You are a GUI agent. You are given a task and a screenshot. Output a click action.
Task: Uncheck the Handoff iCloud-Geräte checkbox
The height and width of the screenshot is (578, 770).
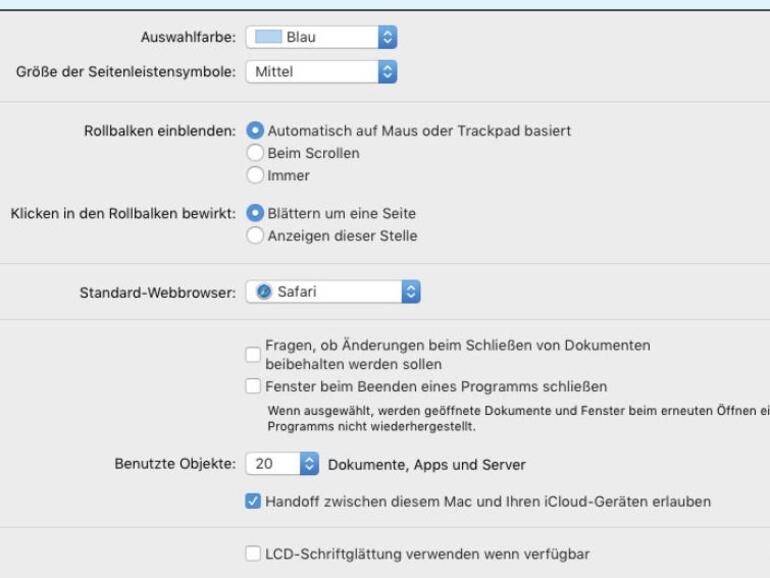point(253,502)
